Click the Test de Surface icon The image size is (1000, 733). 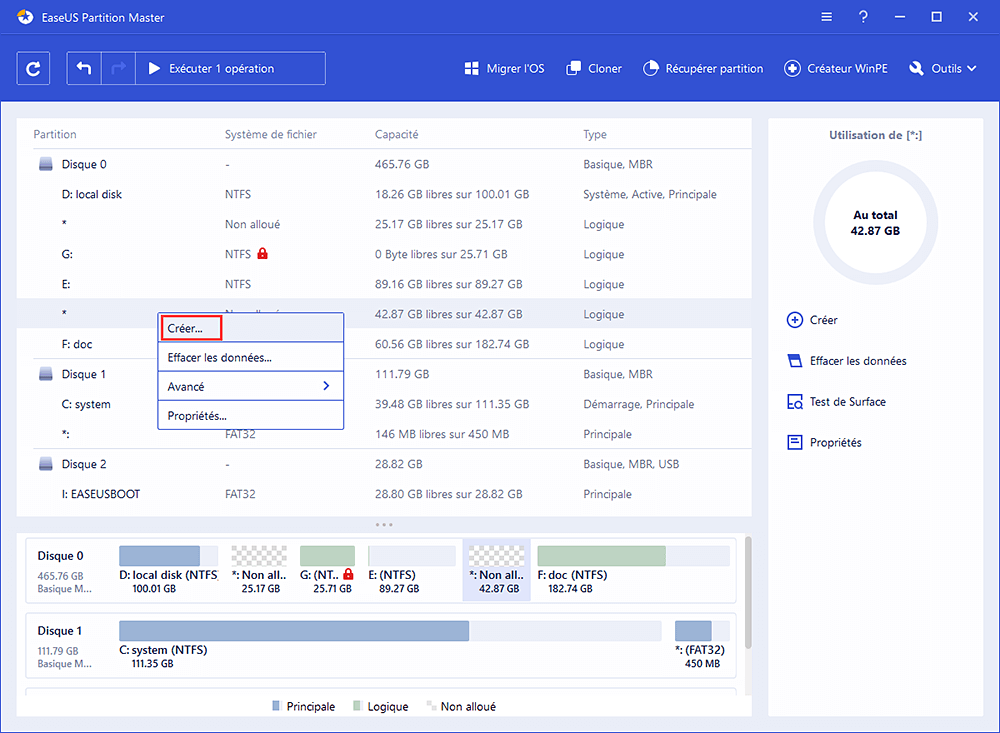(795, 402)
